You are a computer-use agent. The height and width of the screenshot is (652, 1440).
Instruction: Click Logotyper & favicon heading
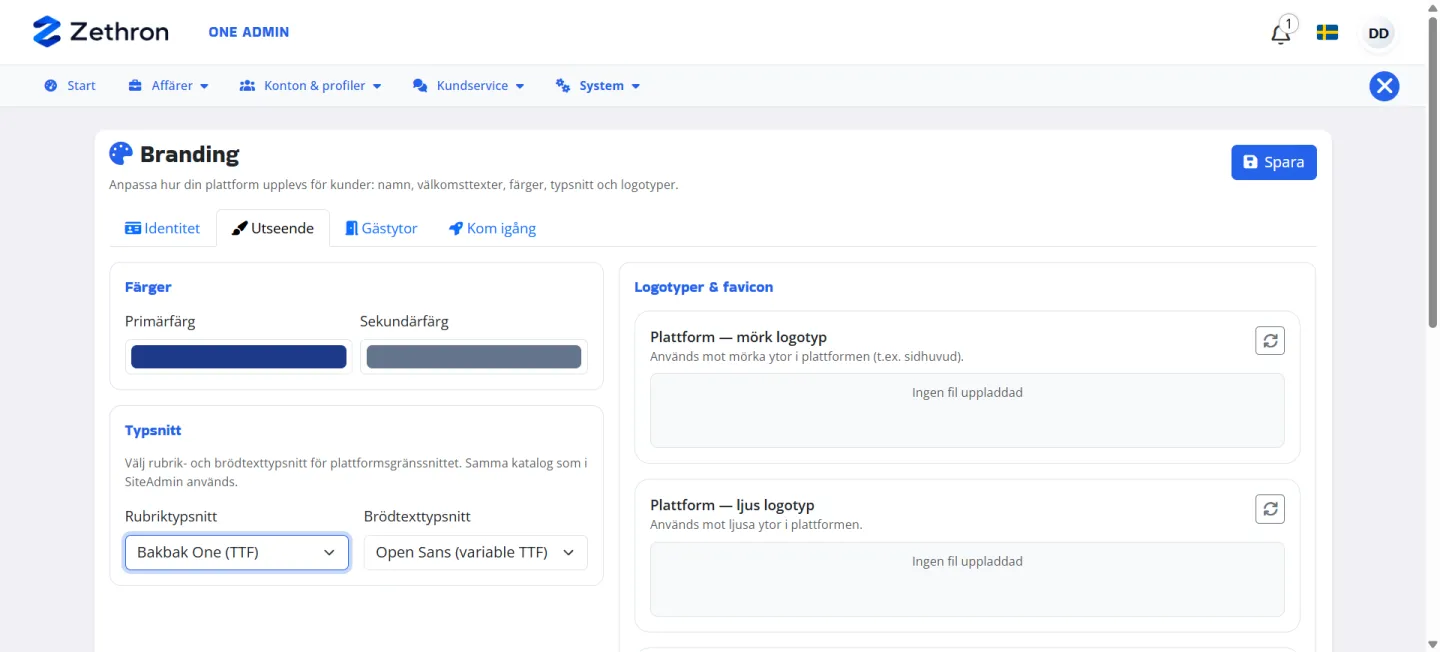coord(704,287)
